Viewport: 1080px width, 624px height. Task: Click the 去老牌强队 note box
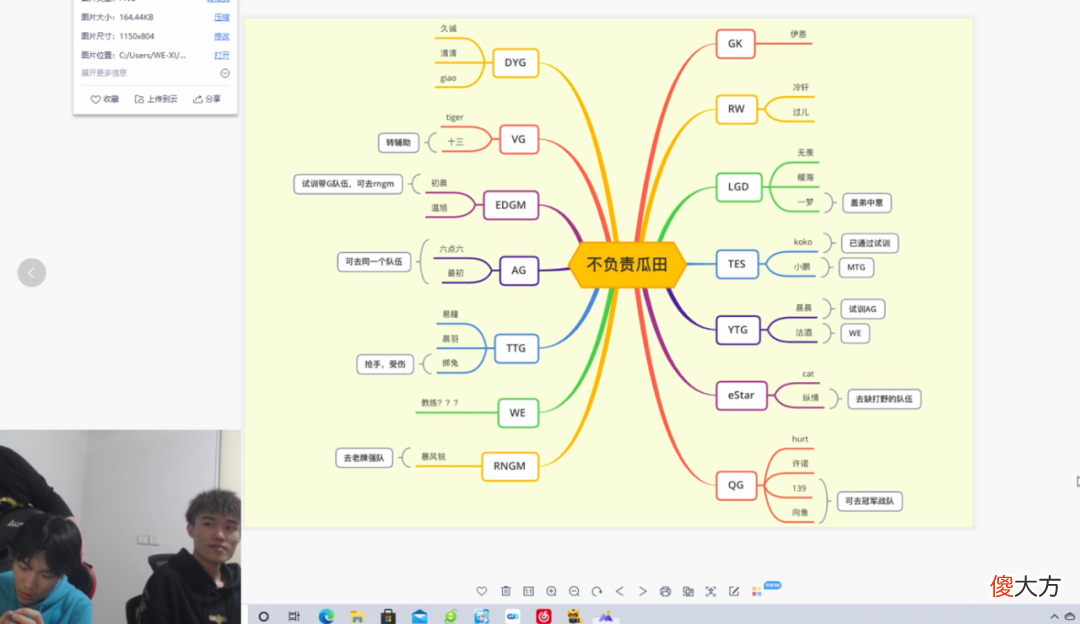click(364, 458)
